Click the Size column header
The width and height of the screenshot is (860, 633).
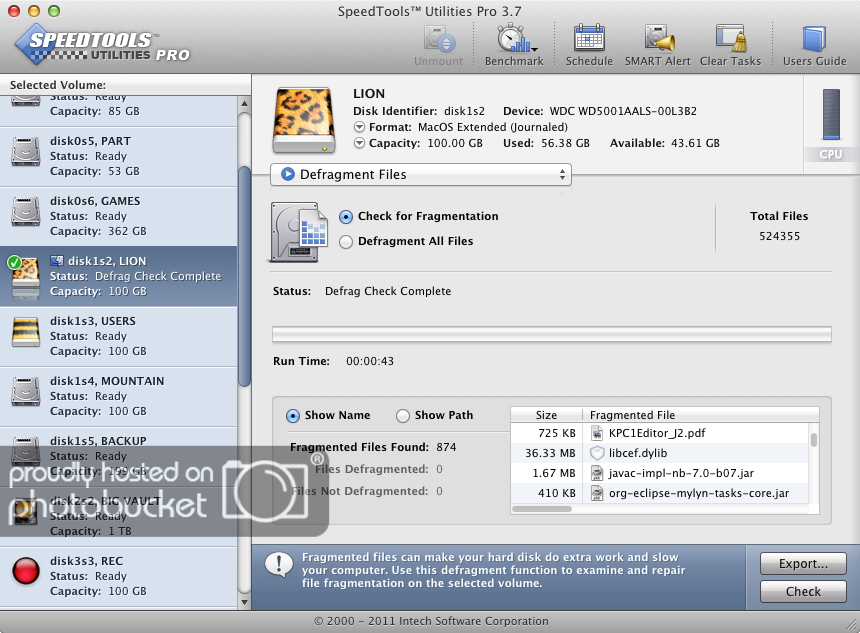[x=546, y=415]
